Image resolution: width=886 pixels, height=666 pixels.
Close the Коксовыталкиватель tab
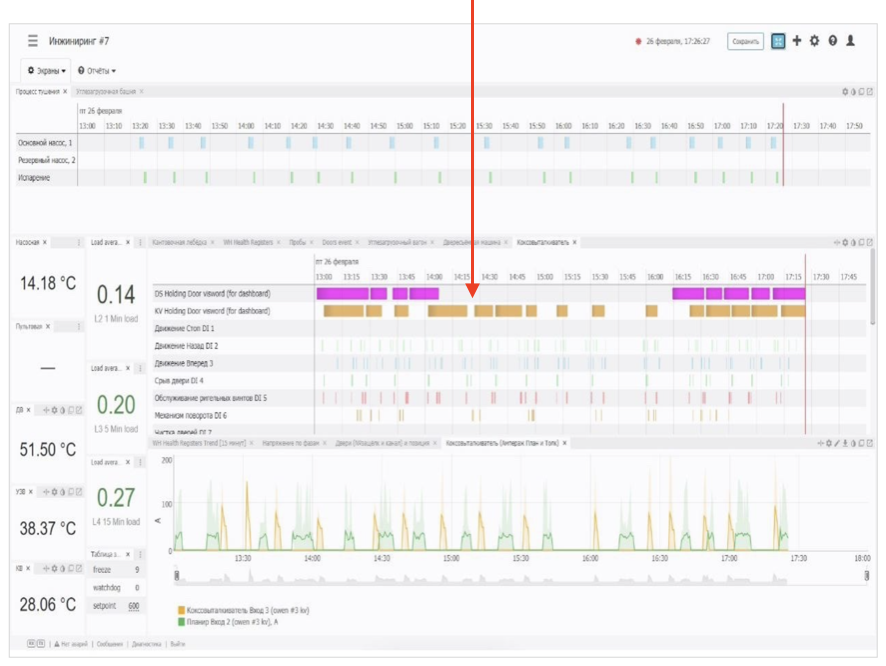(x=575, y=242)
